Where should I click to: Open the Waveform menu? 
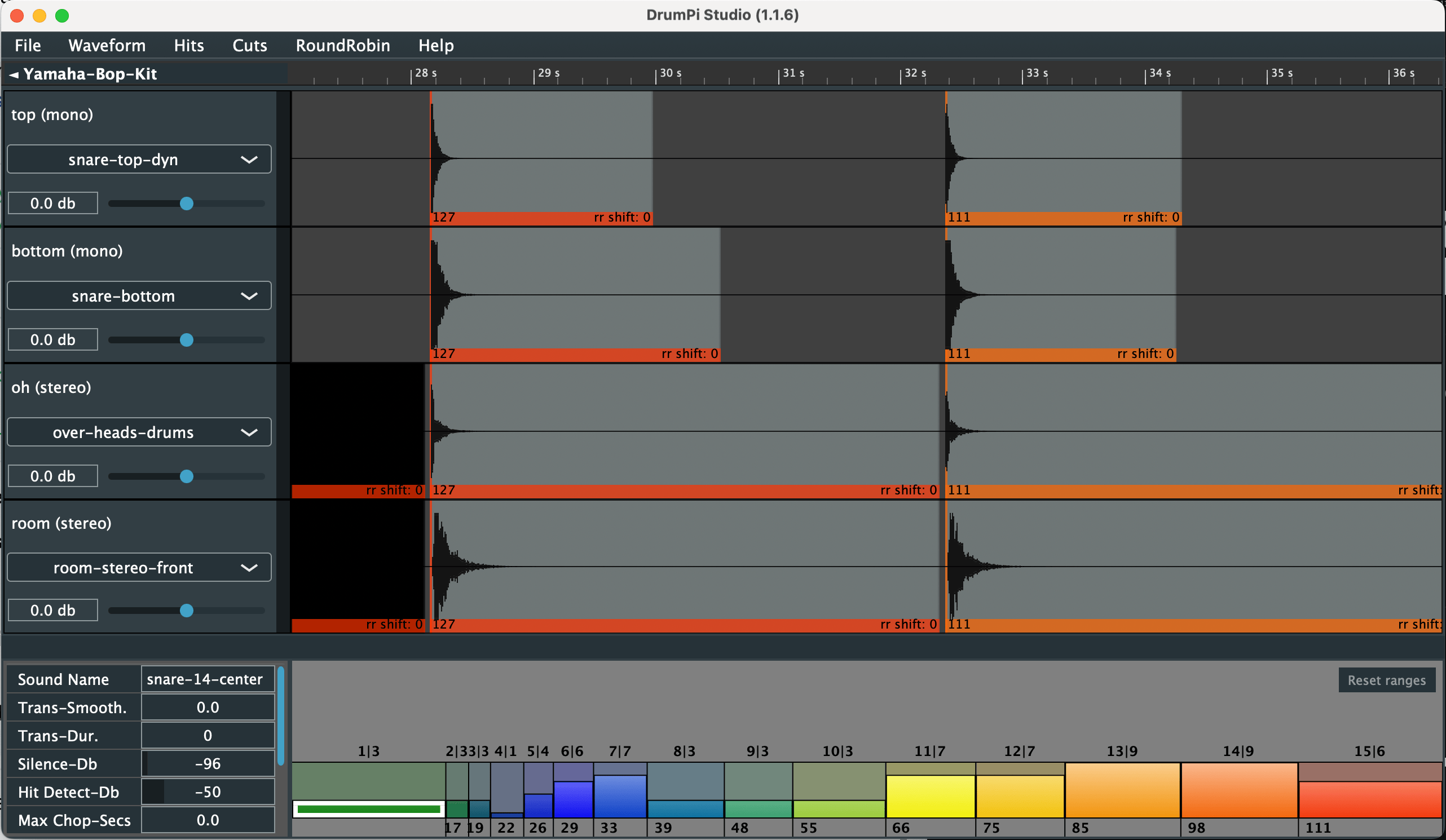[107, 45]
